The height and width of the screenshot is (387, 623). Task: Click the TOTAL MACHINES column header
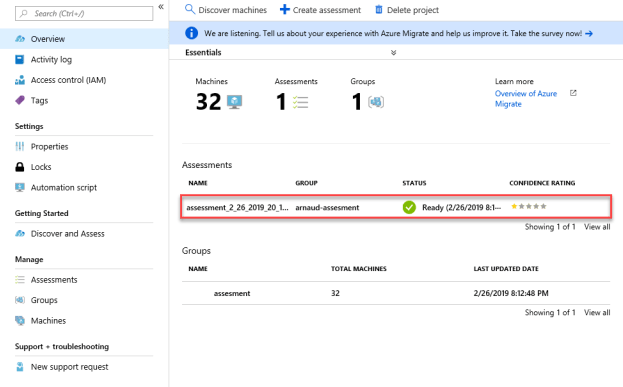pyautogui.click(x=358, y=269)
